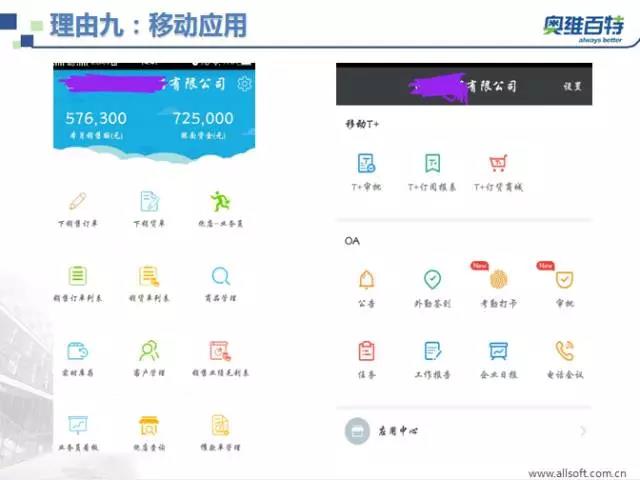
Task: Tap the orange storefront icon
Action: pos(149,426)
